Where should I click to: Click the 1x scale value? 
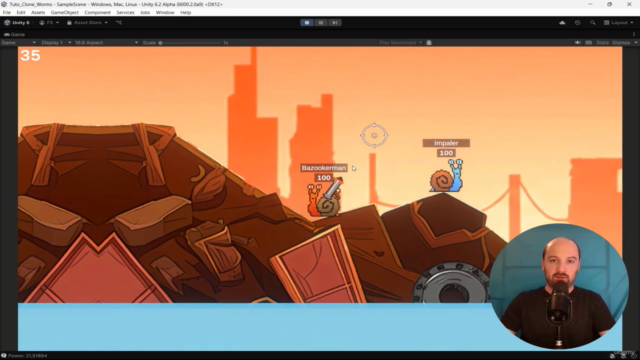click(x=226, y=42)
